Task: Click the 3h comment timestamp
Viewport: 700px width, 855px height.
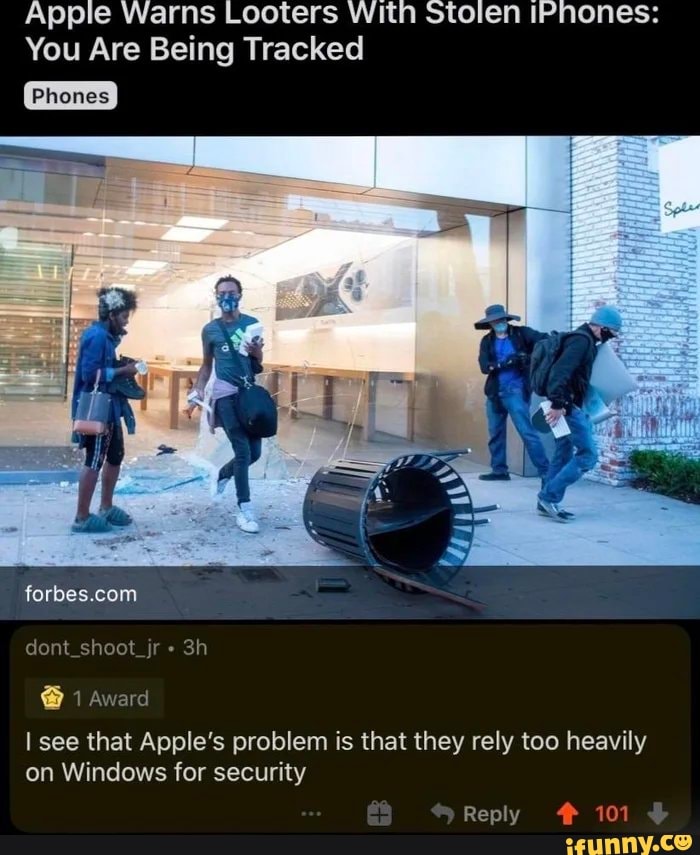Action: pos(195,647)
